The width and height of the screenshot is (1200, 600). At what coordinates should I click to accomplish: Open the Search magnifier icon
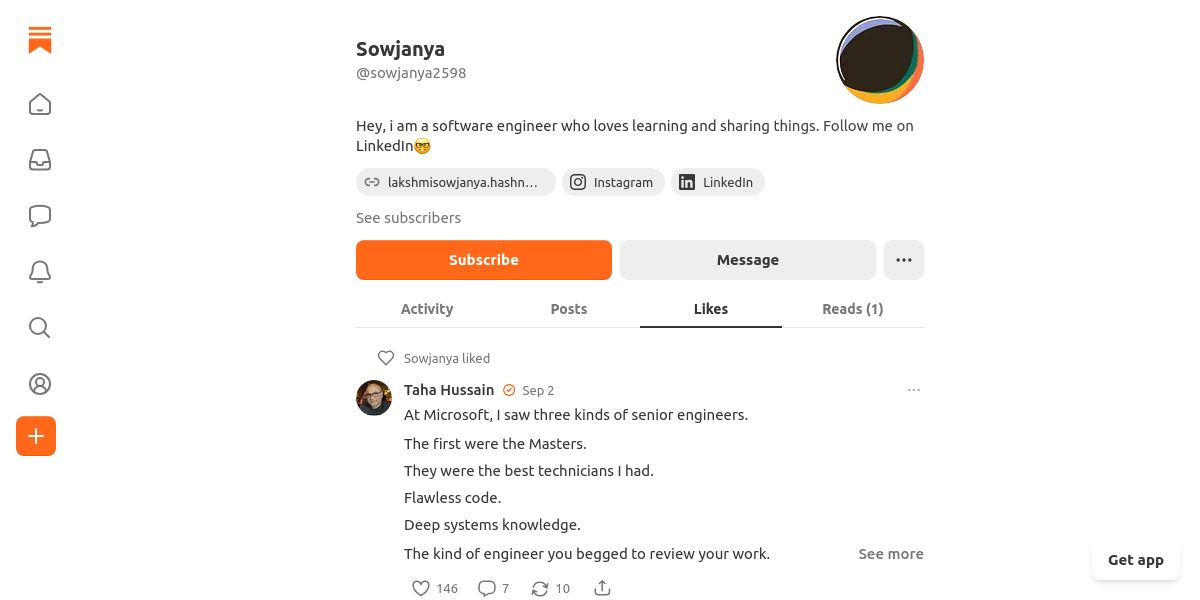click(x=40, y=328)
